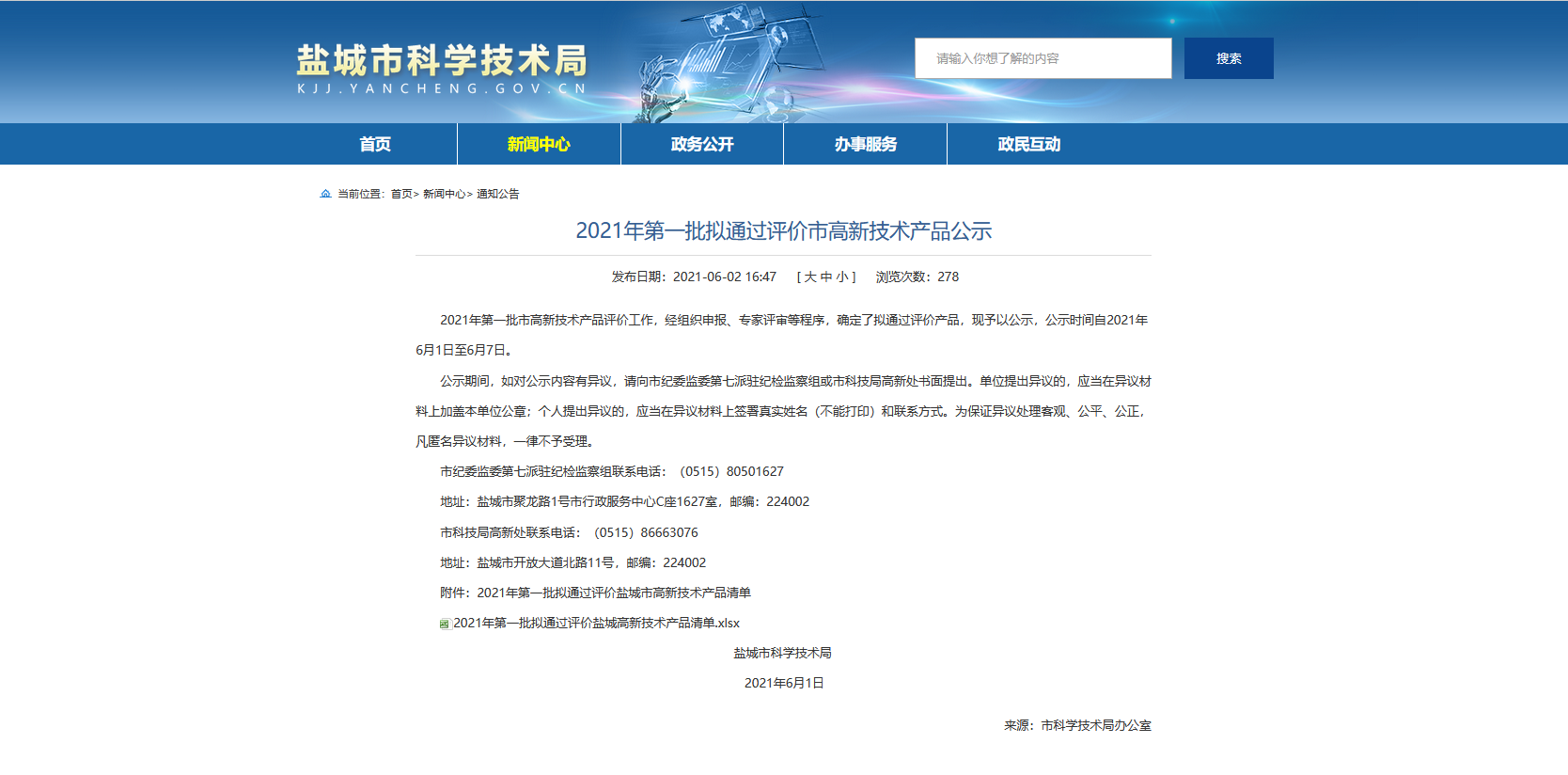Set font size to large (大)

[810, 277]
